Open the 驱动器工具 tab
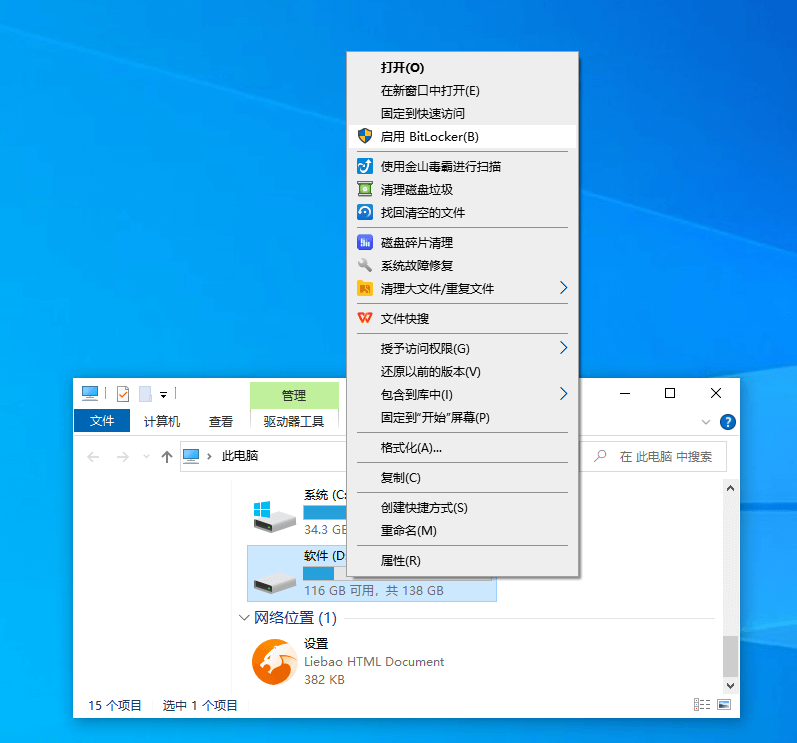The image size is (797, 743). [294, 421]
